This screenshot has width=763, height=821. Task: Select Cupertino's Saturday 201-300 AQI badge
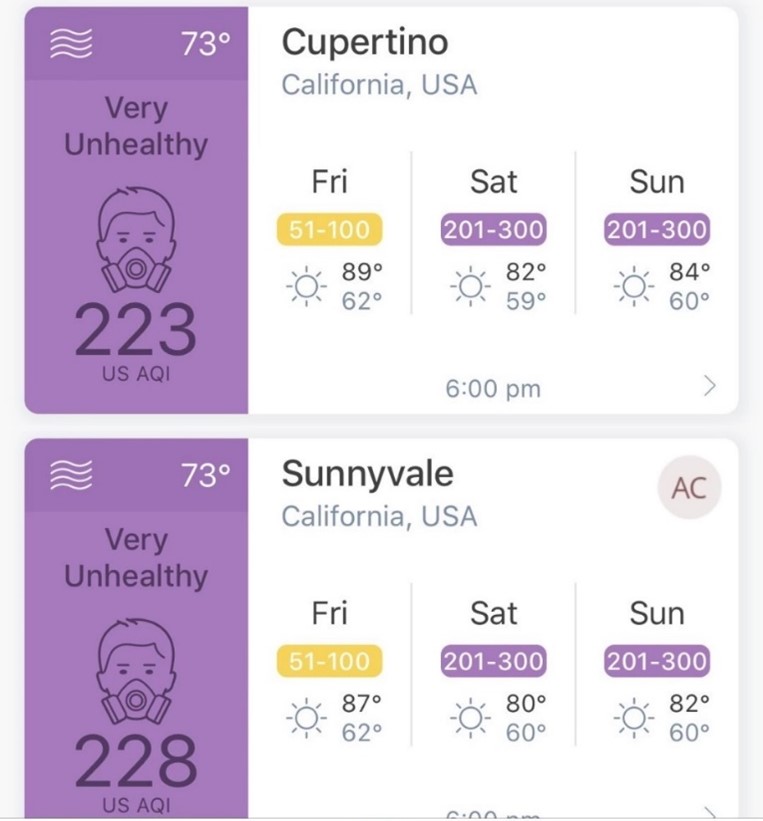[493, 230]
